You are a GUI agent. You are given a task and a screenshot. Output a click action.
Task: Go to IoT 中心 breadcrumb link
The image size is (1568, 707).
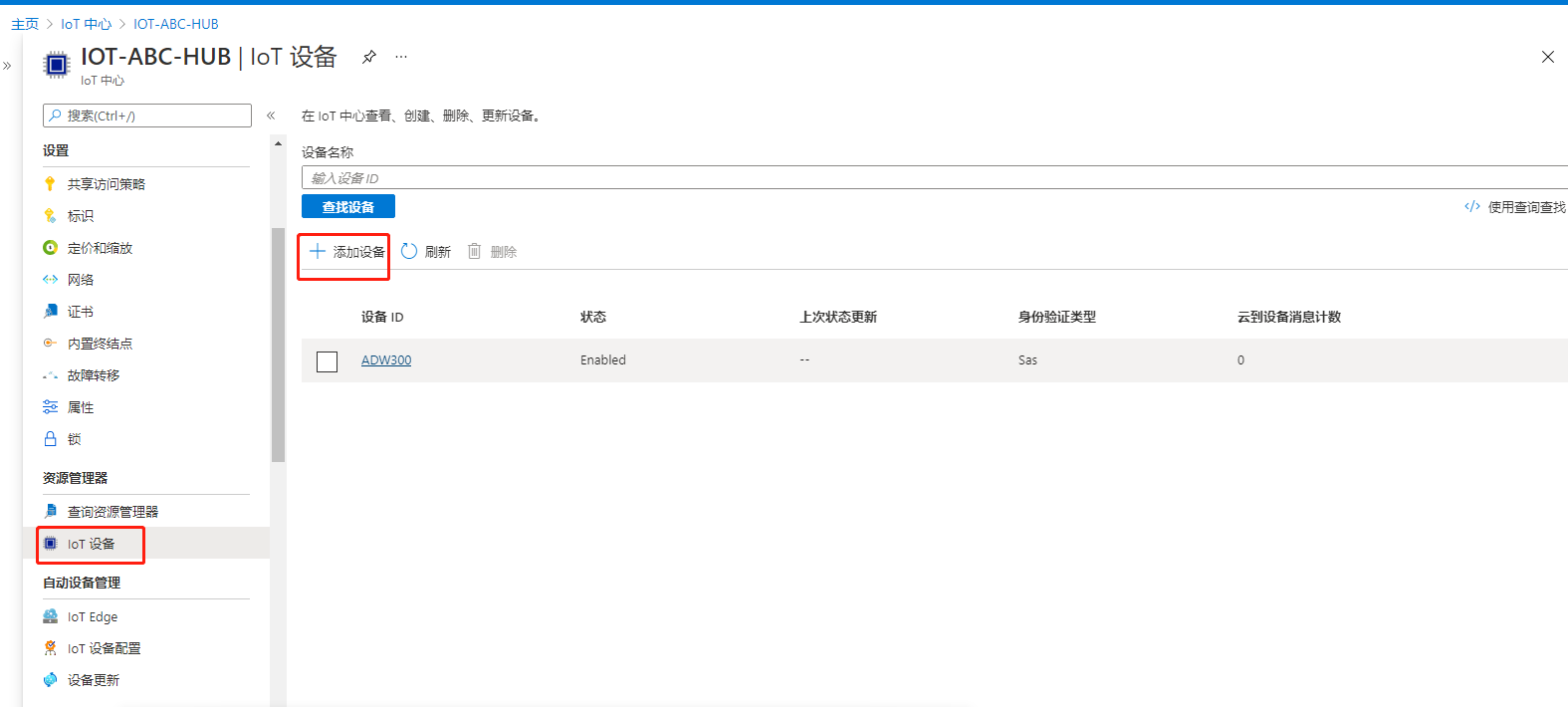click(x=86, y=24)
